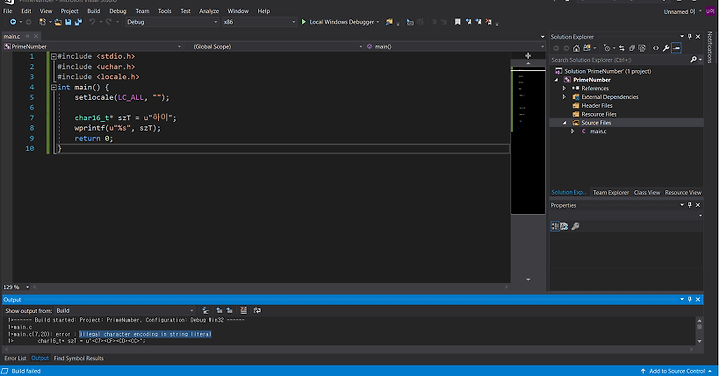Pin the main.c editor tab
This screenshot has height=376, width=720.
click(27, 36)
